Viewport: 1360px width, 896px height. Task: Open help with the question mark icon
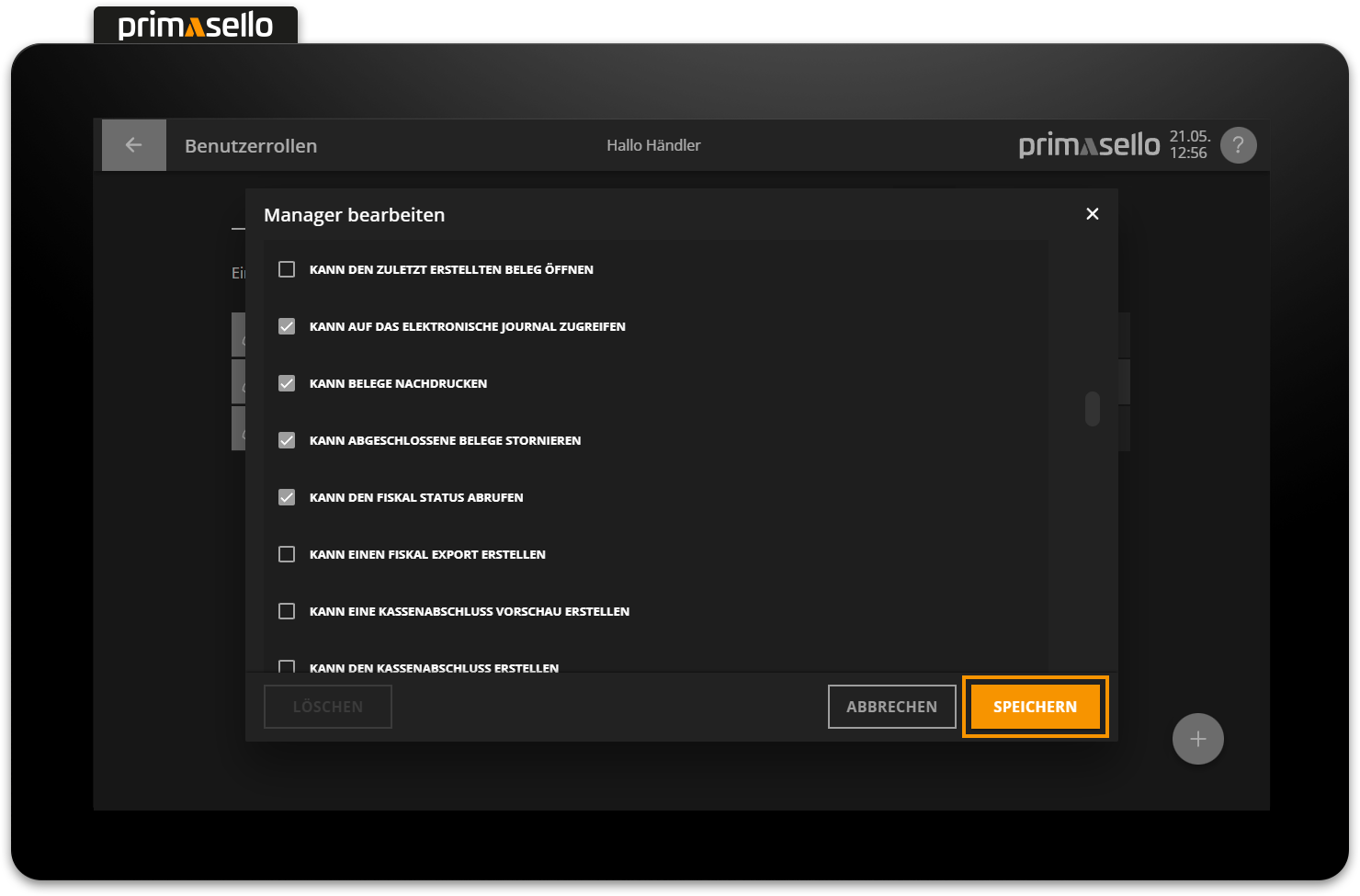(x=1238, y=145)
